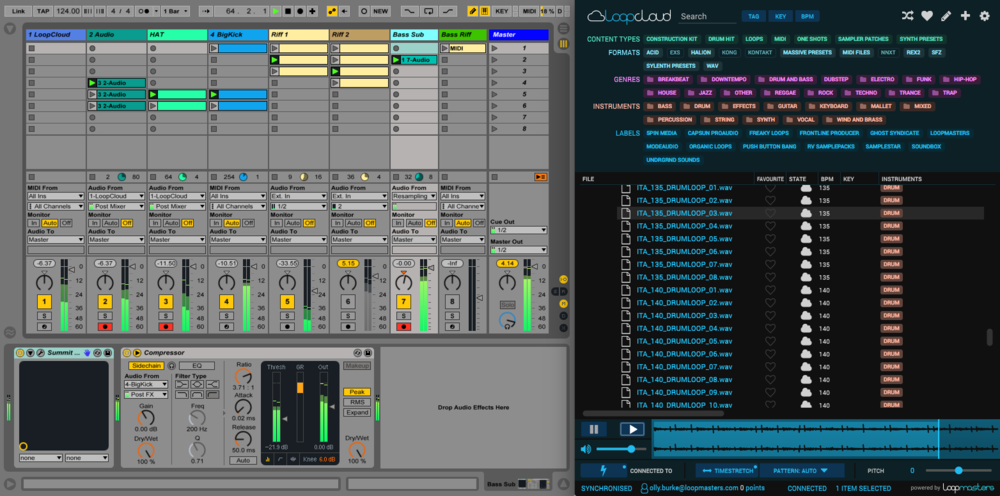Click the NEW button in the transport
This screenshot has width=1000, height=496.
coord(381,11)
